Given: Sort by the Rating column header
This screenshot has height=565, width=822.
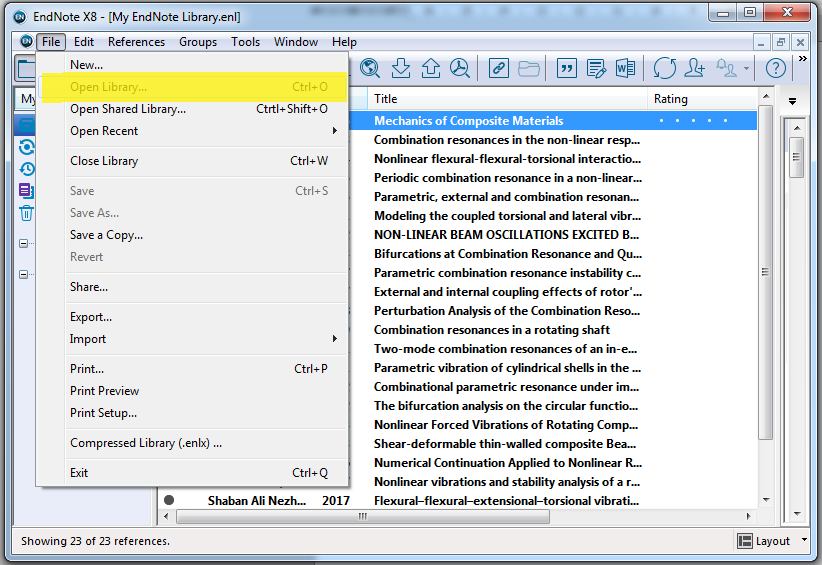Looking at the screenshot, I should click(x=702, y=99).
